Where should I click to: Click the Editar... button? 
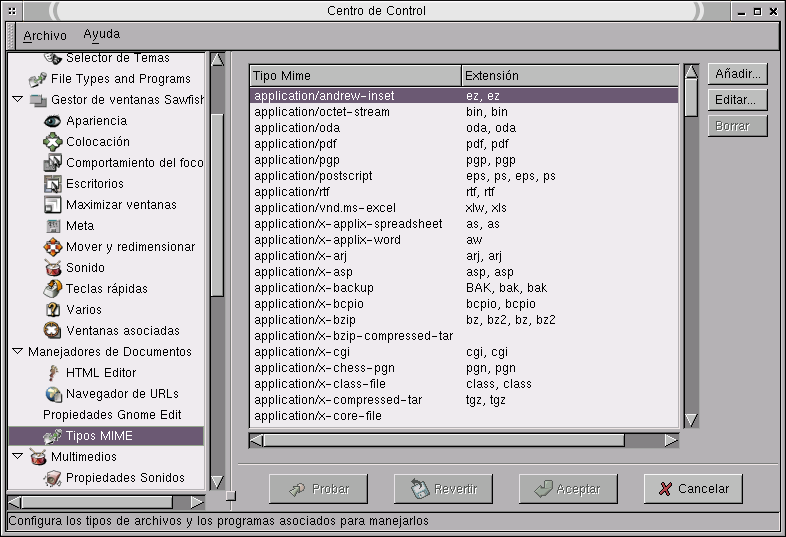(738, 100)
